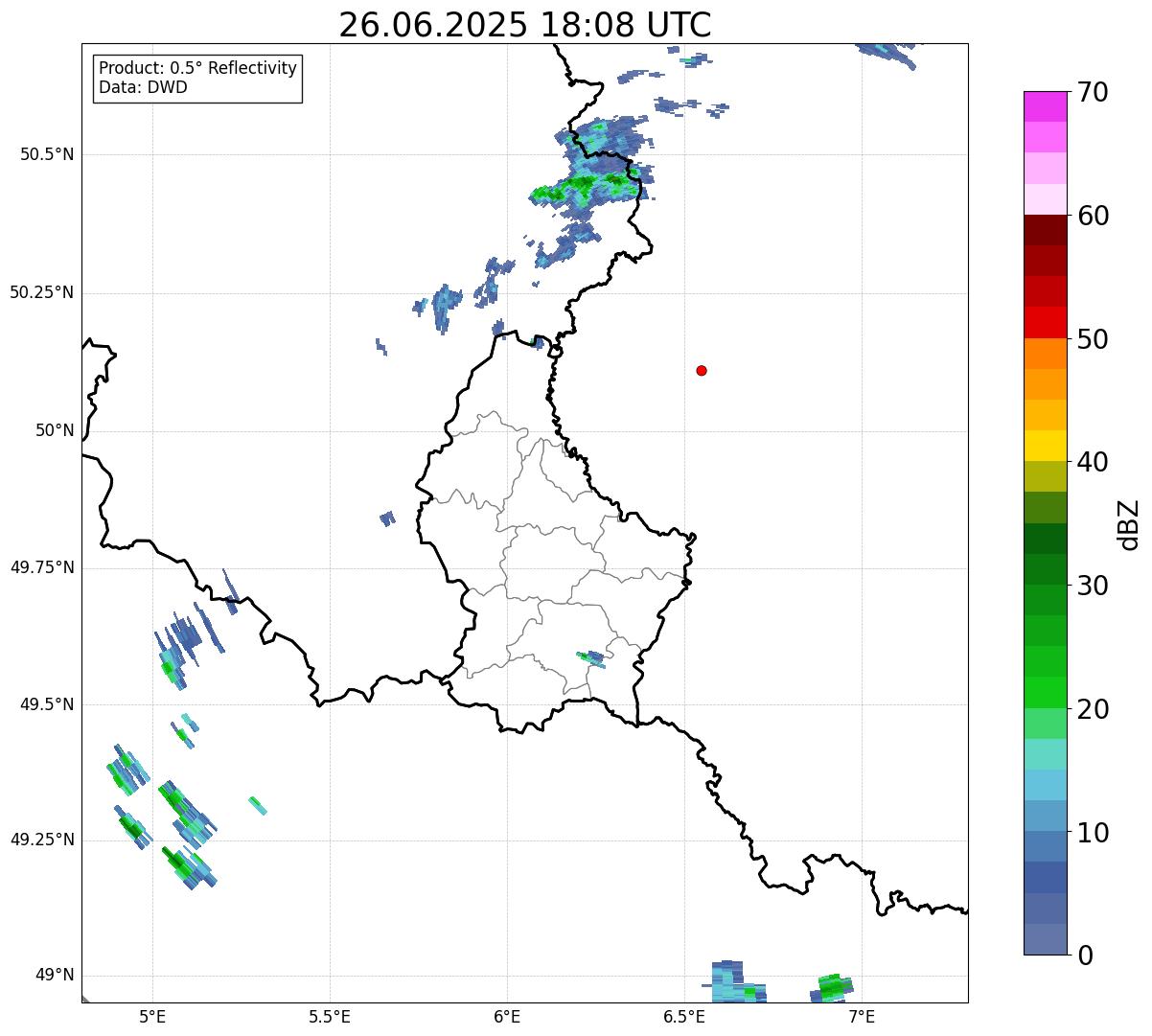The width and height of the screenshot is (1152, 1036).
Task: Click the Product: 0.5° Reflectivity label
Action: [x=197, y=69]
